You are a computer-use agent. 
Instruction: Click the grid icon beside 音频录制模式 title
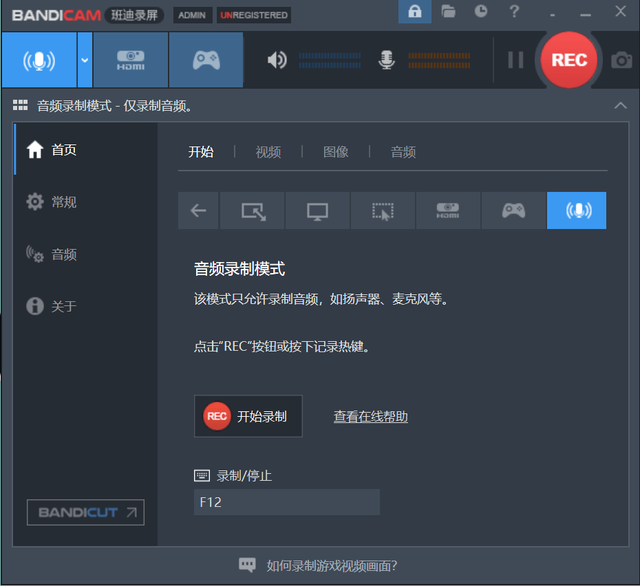pos(20,105)
